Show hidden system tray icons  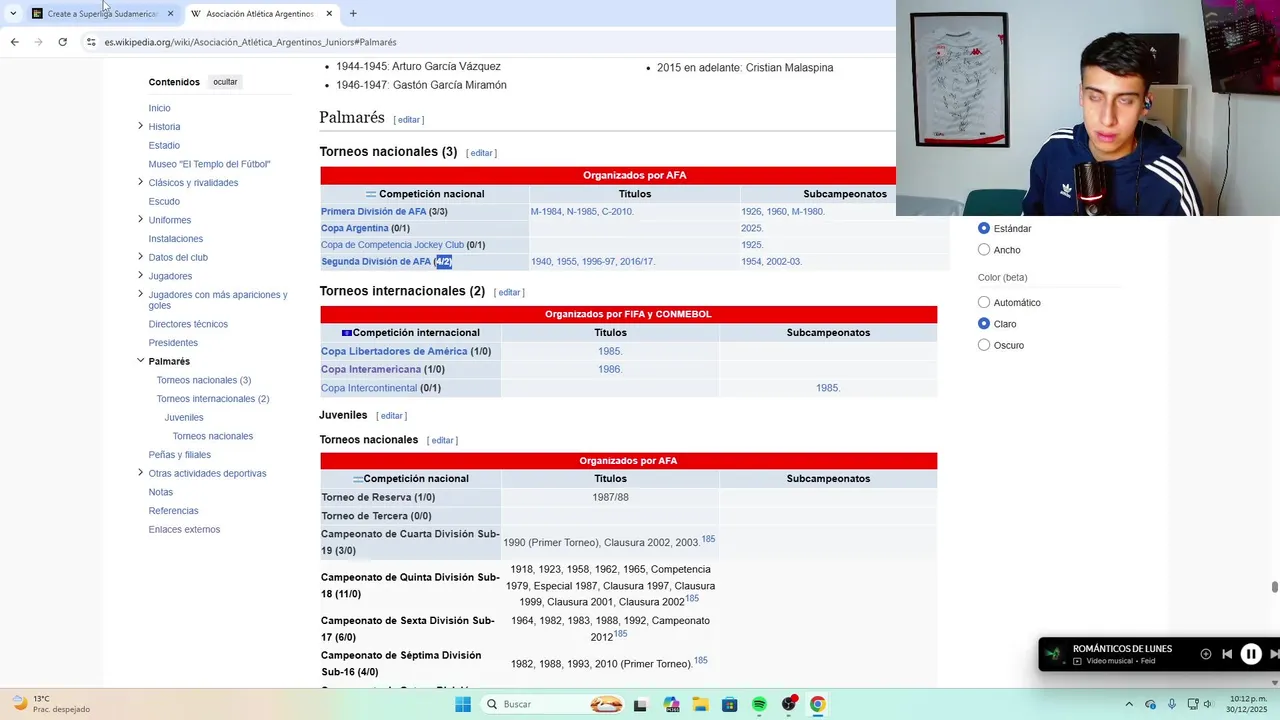click(x=1129, y=704)
